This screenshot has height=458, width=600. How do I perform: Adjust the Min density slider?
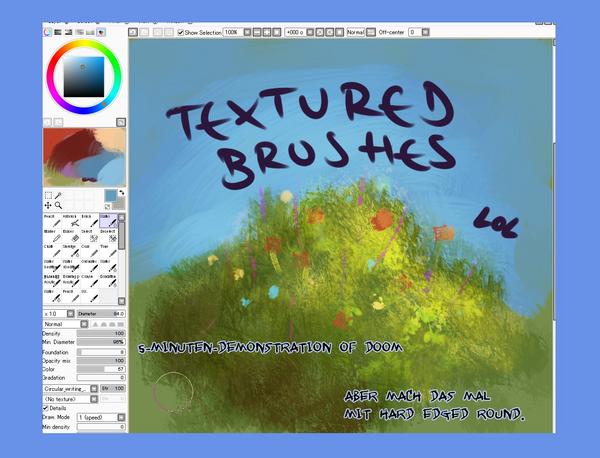[x=101, y=427]
